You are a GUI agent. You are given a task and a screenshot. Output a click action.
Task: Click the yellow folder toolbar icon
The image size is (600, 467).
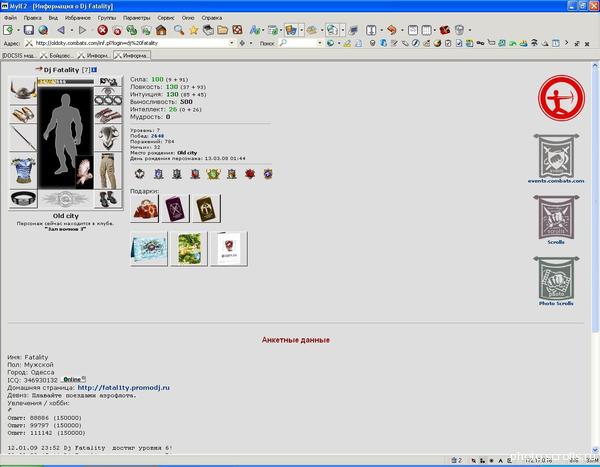coord(223,30)
